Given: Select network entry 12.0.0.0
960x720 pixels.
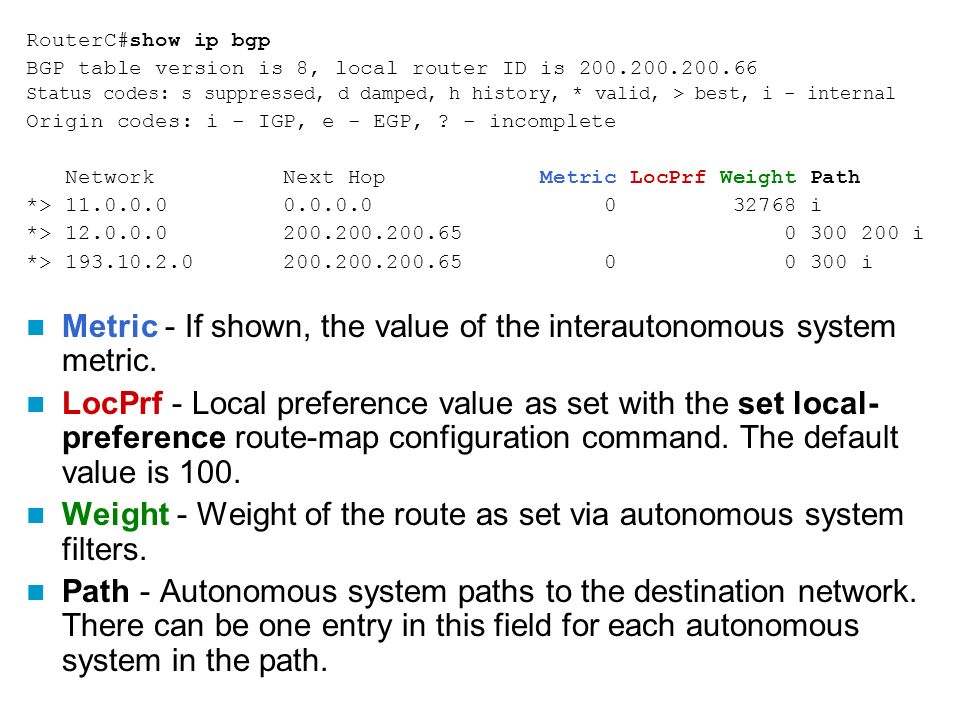Looking at the screenshot, I should coord(116,233).
